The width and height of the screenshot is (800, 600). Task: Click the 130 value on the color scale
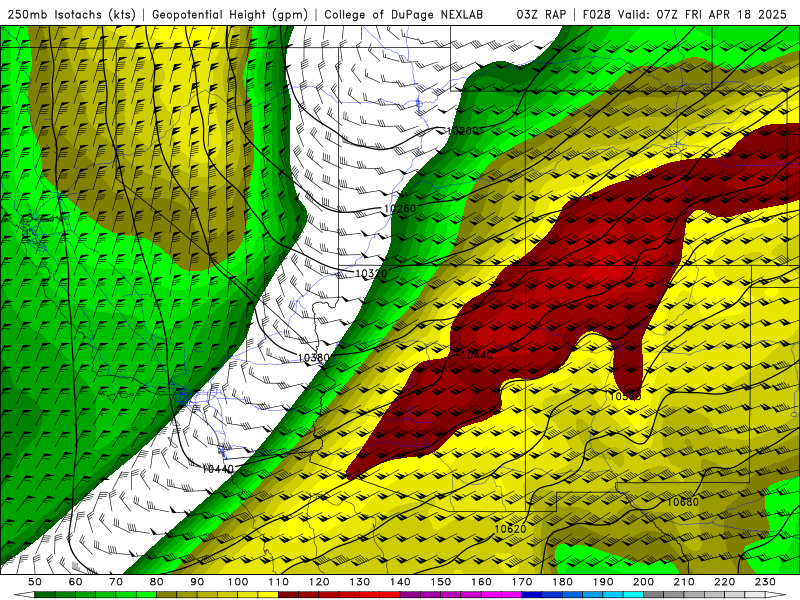pos(360,582)
